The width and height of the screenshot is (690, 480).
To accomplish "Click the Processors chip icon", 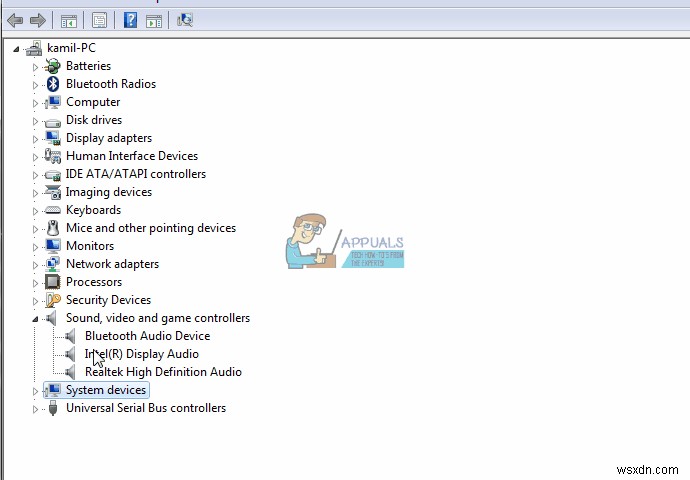I will point(53,282).
